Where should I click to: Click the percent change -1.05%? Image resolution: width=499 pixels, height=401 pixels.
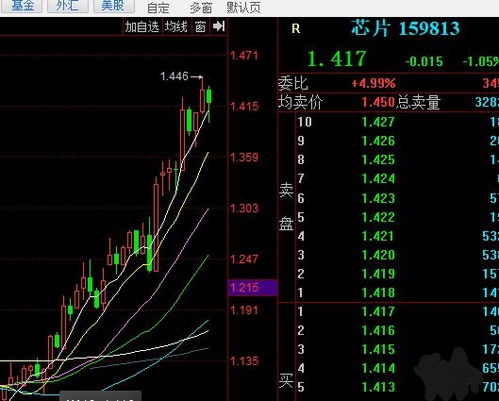coord(481,61)
